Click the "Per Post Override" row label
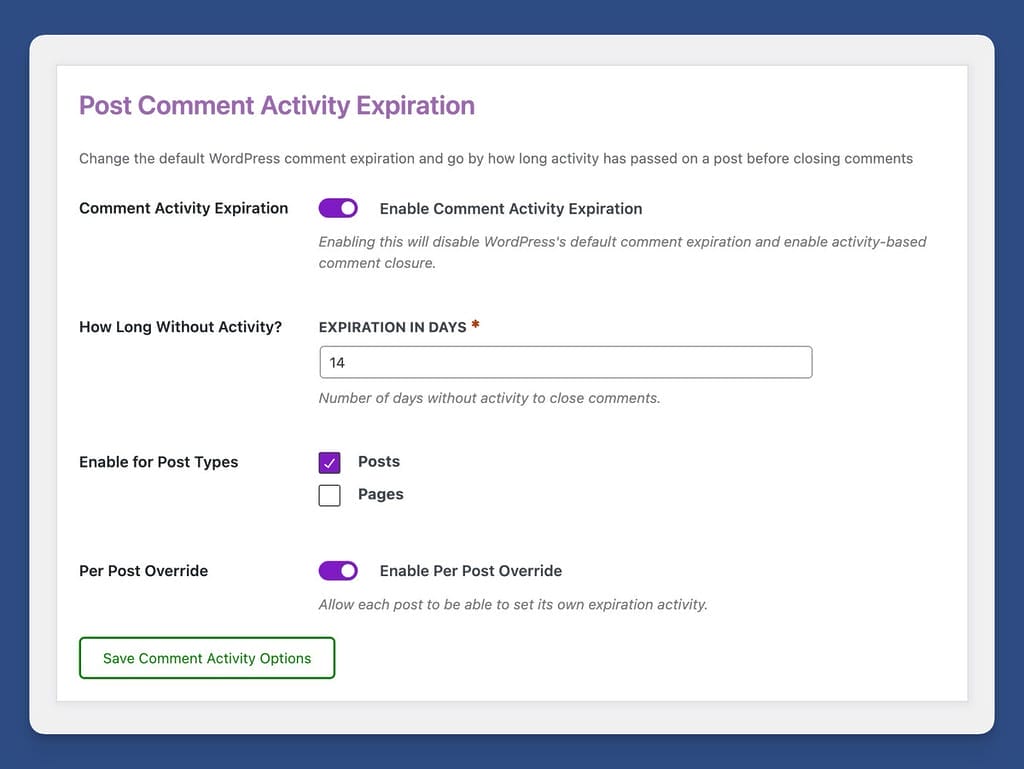Image resolution: width=1024 pixels, height=769 pixels. tap(144, 571)
